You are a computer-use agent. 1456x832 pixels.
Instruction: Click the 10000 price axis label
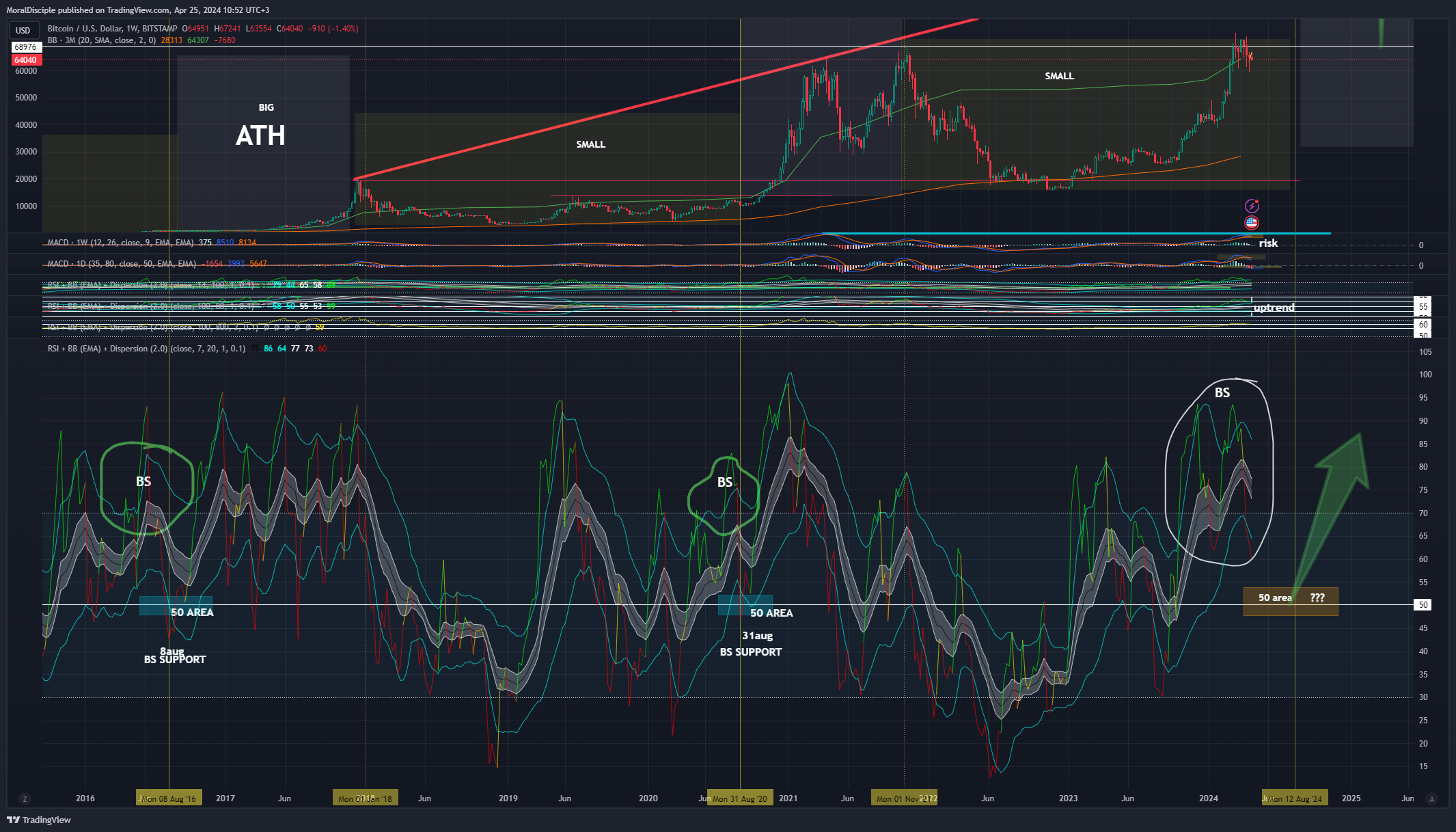pos(26,206)
